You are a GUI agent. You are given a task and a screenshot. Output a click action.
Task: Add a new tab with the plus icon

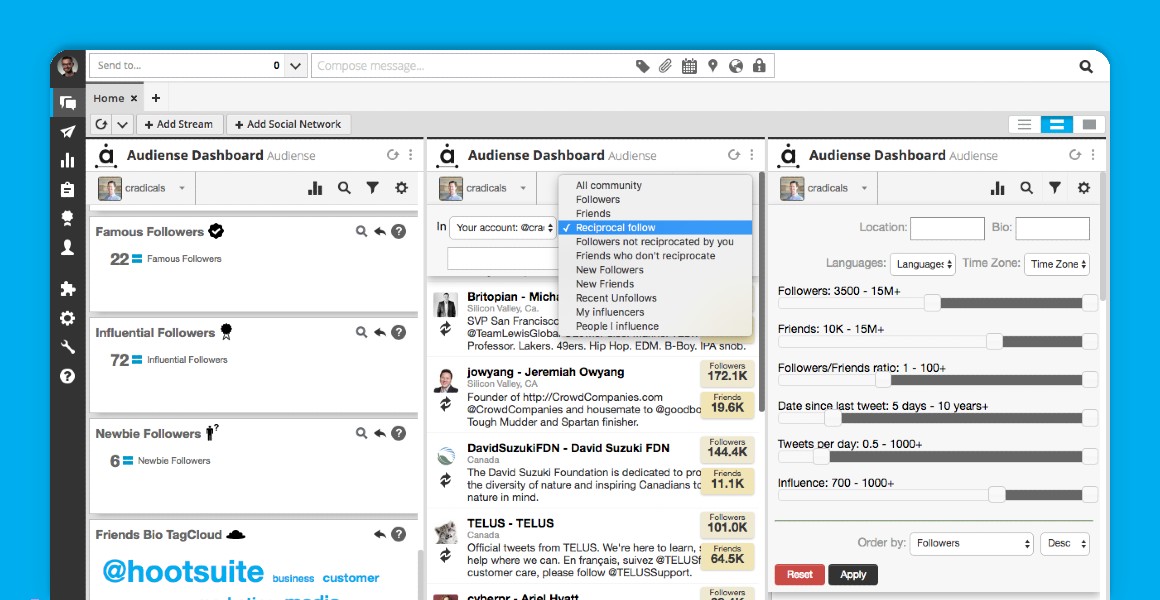[155, 98]
